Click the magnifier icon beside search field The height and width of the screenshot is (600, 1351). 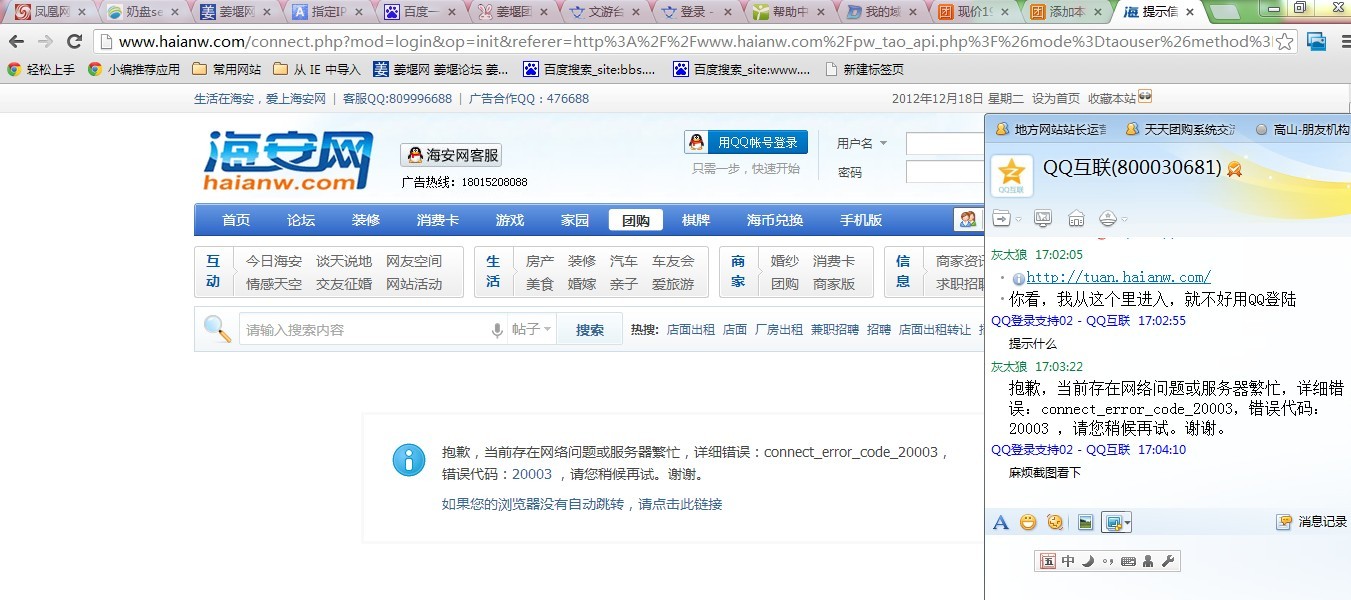click(217, 329)
